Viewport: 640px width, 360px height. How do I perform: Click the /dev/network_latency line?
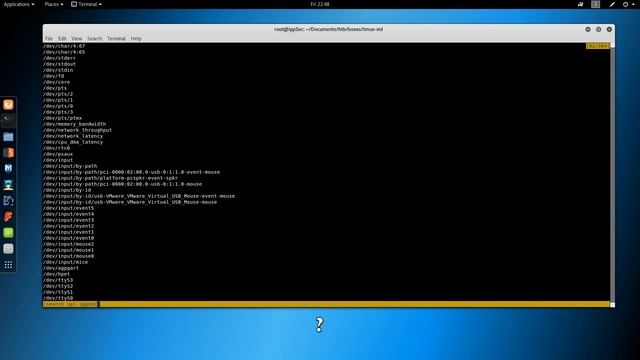click(73, 136)
